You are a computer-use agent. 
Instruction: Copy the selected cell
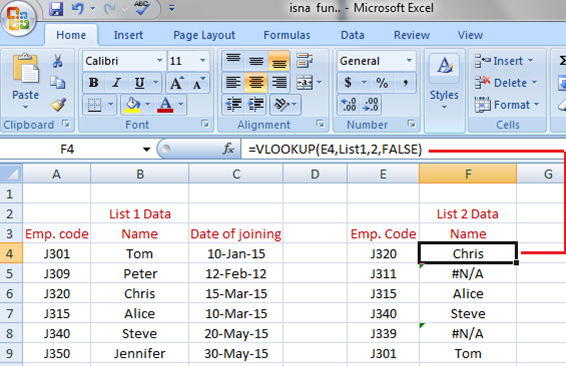(57, 83)
